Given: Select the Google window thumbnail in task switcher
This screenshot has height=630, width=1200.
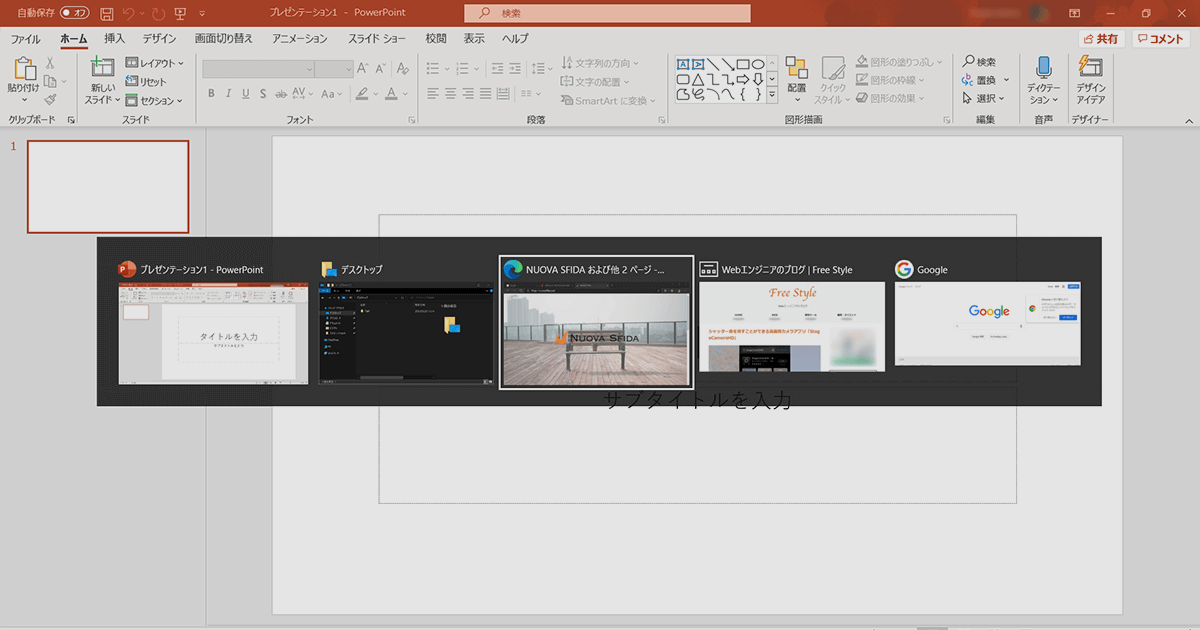Looking at the screenshot, I should (988, 323).
